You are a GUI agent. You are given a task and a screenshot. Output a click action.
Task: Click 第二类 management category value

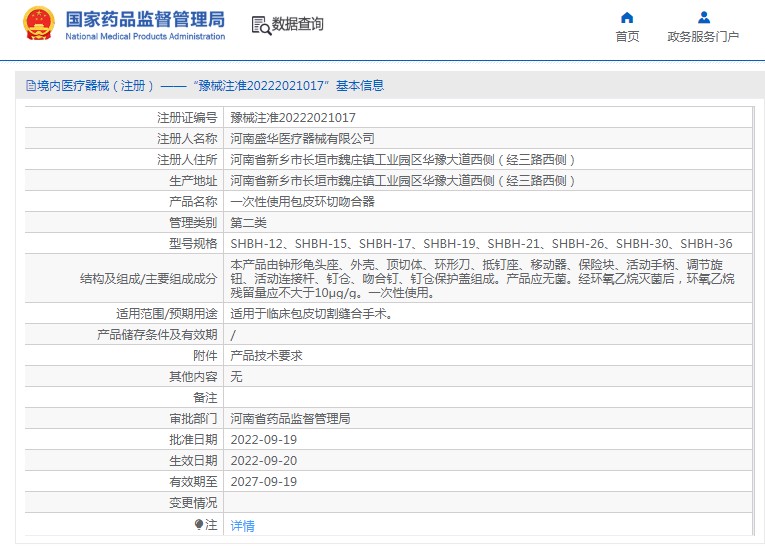[x=248, y=223]
